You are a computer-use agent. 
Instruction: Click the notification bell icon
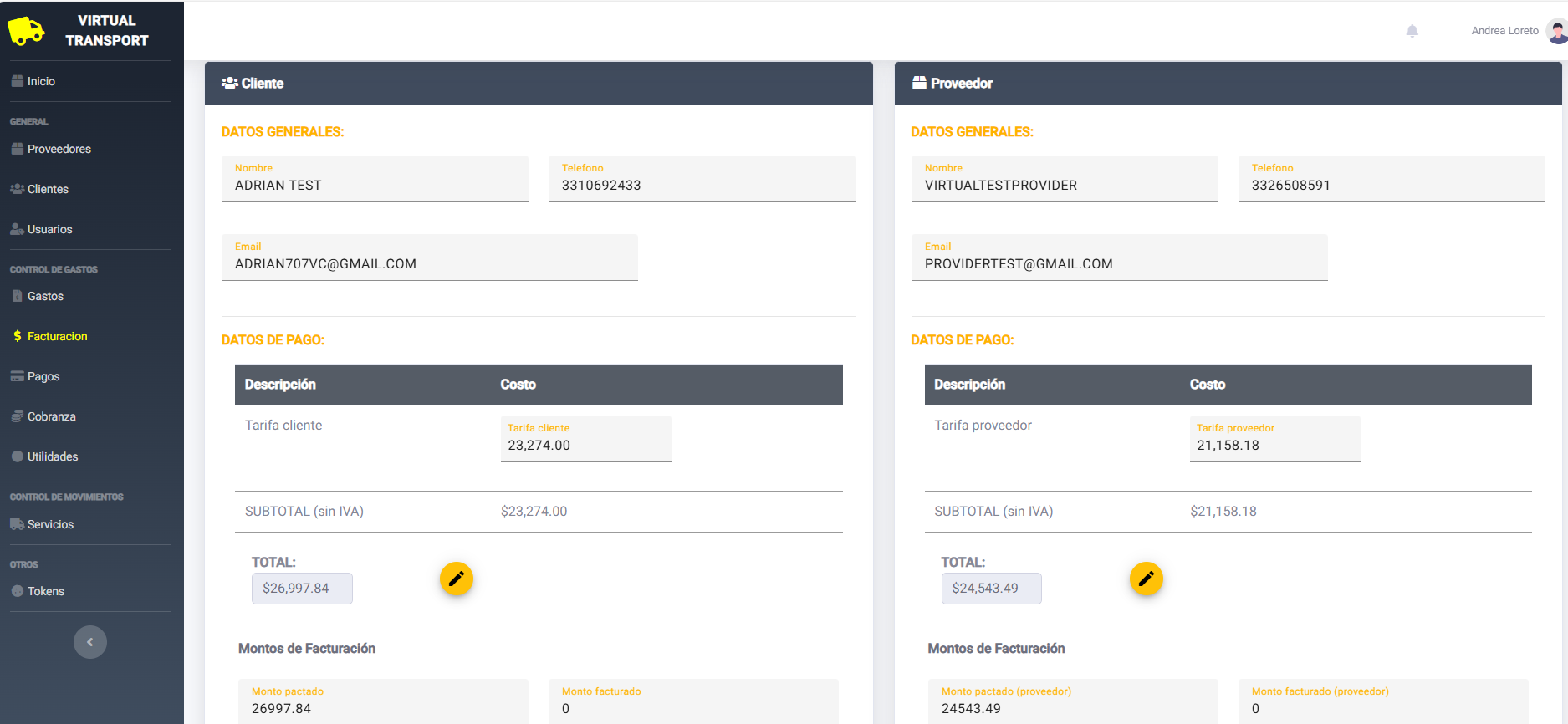point(1412,31)
